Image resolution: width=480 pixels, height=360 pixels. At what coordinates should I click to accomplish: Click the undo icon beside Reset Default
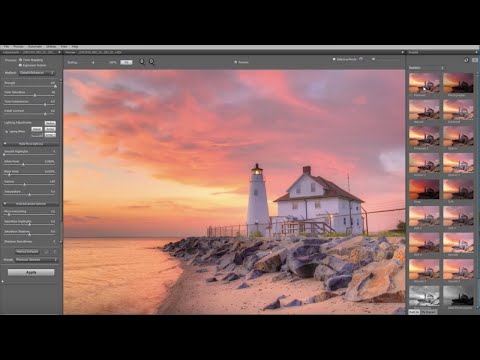click(x=46, y=252)
